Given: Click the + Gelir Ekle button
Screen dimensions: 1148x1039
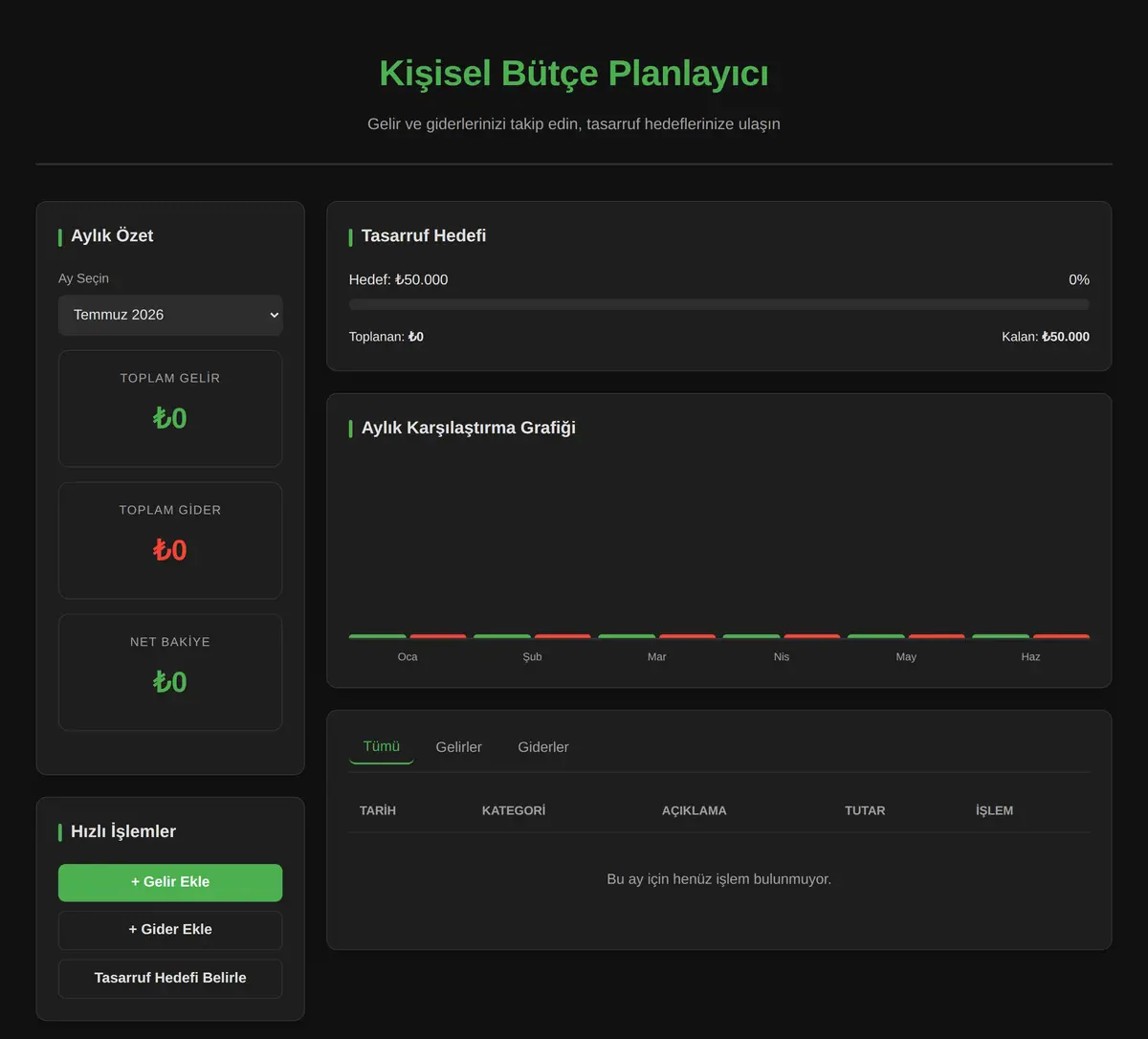Looking at the screenshot, I should click(x=170, y=882).
